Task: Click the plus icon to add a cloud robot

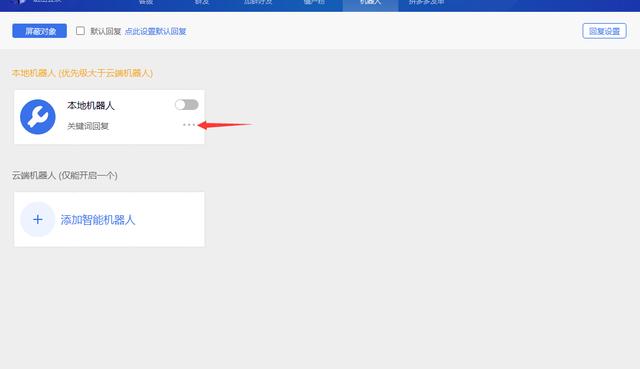Action: (x=38, y=220)
